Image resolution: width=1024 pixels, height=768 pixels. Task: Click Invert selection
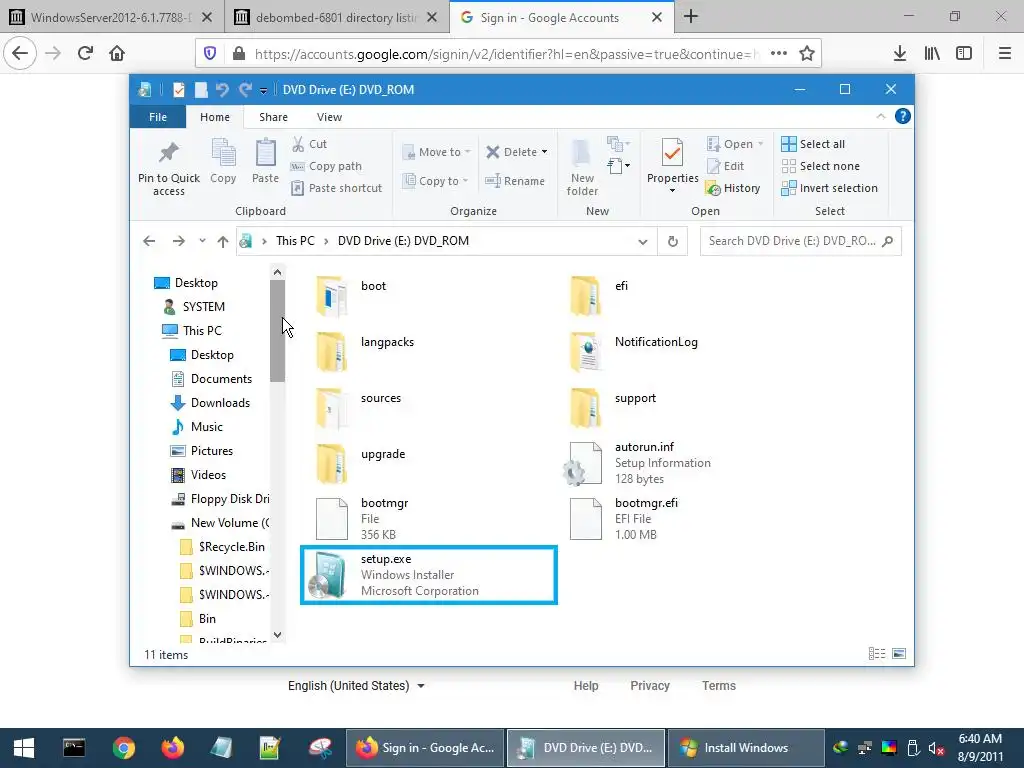[829, 188]
